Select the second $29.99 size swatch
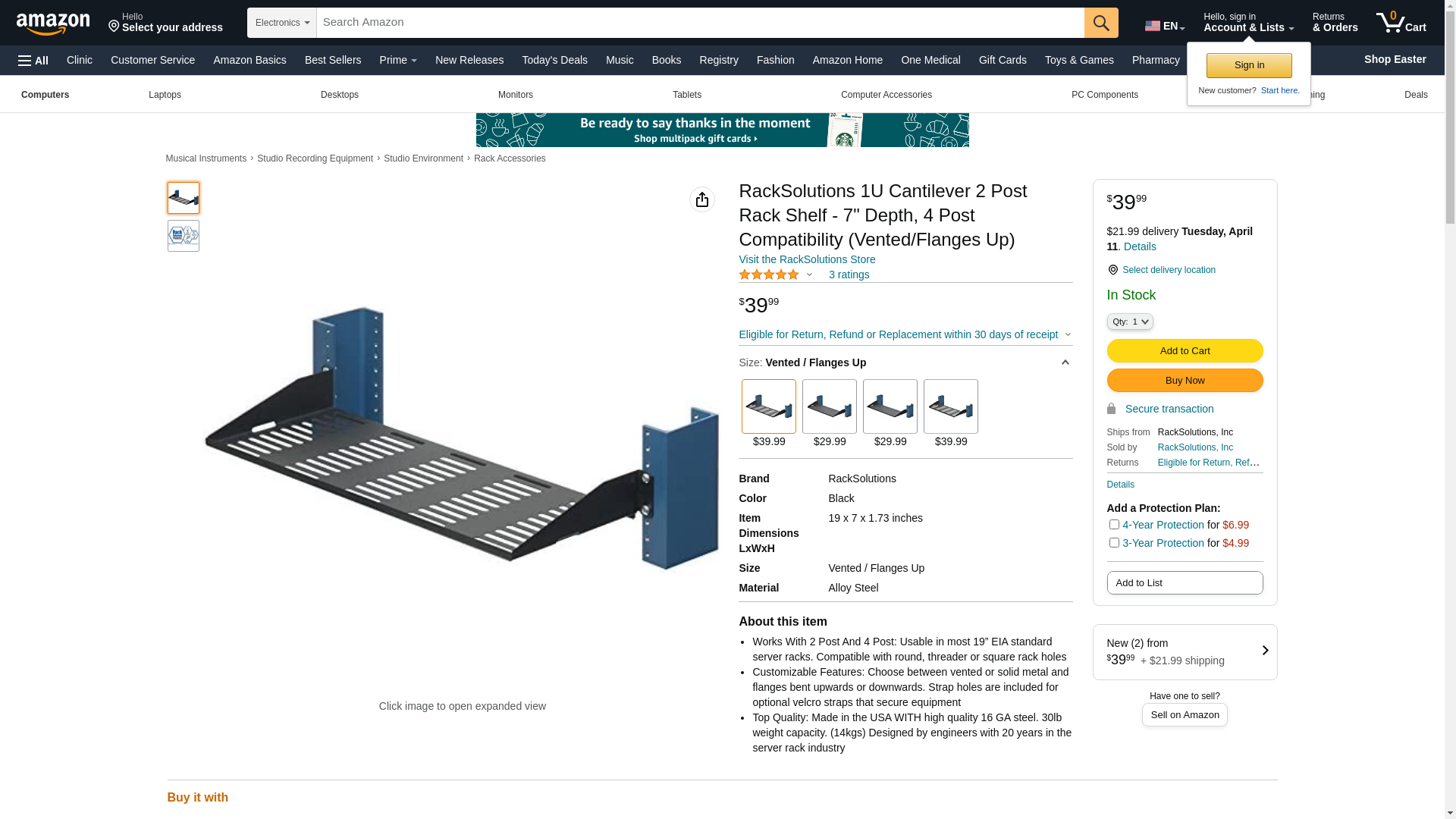This screenshot has height=819, width=1456. [x=890, y=407]
